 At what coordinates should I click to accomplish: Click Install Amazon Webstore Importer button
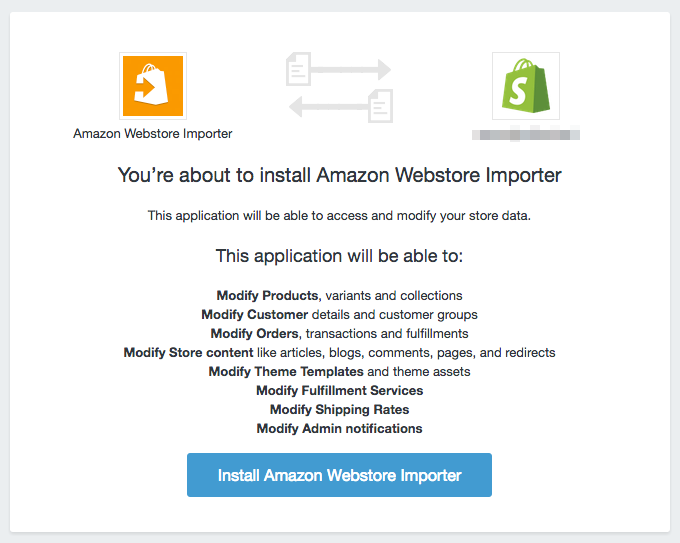pyautogui.click(x=339, y=475)
